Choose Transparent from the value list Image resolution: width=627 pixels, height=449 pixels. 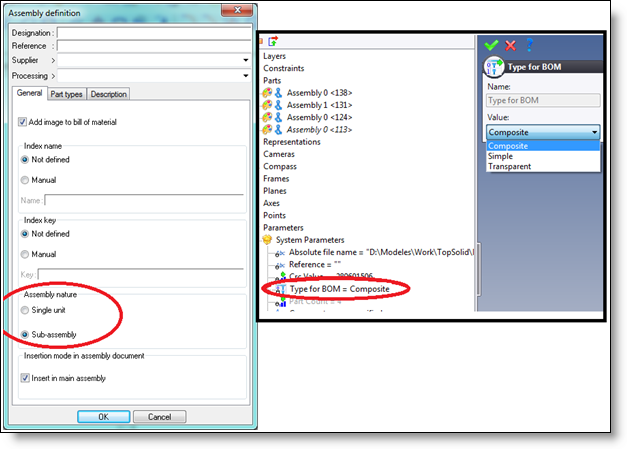tap(509, 167)
